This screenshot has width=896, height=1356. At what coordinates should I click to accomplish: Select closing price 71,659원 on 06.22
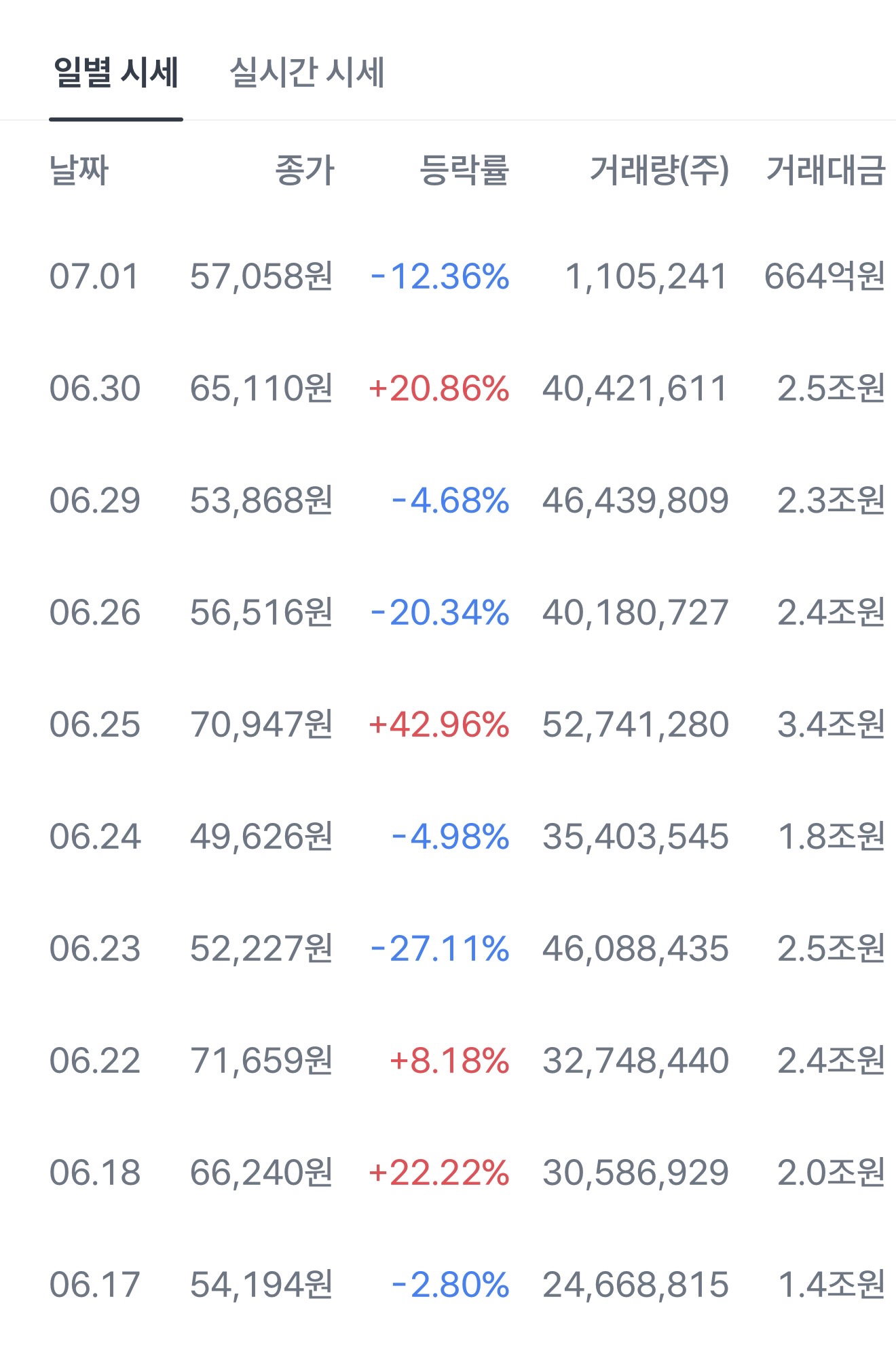261,1061
